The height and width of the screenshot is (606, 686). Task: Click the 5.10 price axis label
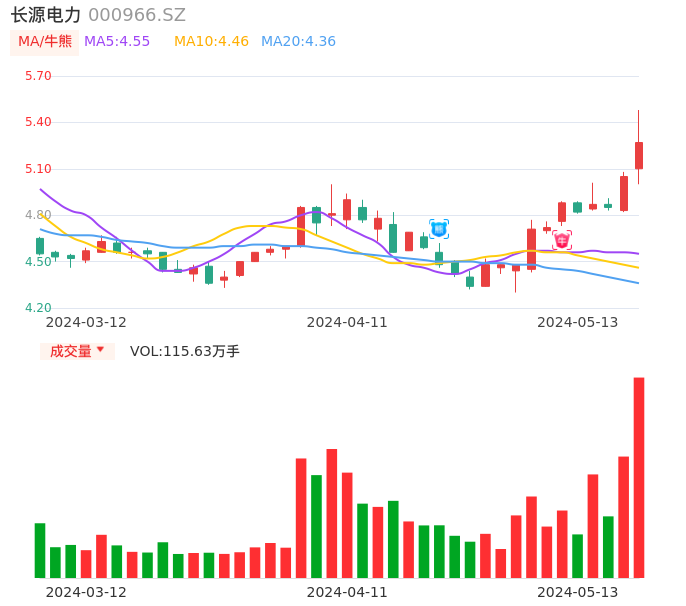[x=38, y=169]
